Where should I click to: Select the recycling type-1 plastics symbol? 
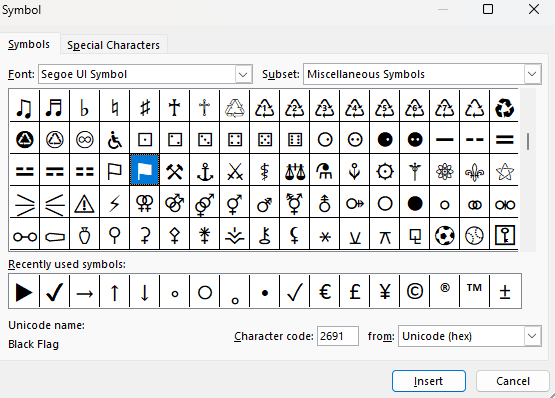[264, 107]
